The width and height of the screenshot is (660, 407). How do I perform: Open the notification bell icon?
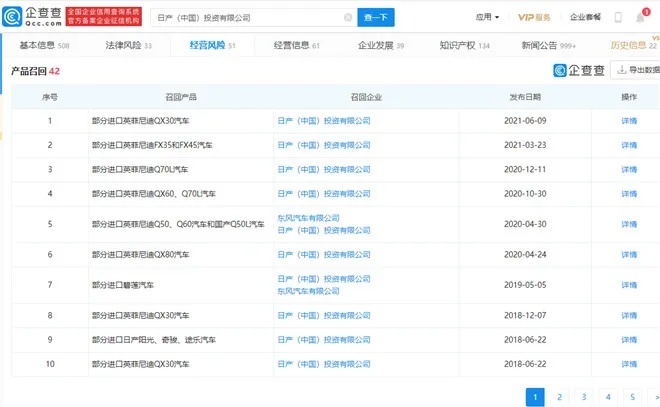640,18
